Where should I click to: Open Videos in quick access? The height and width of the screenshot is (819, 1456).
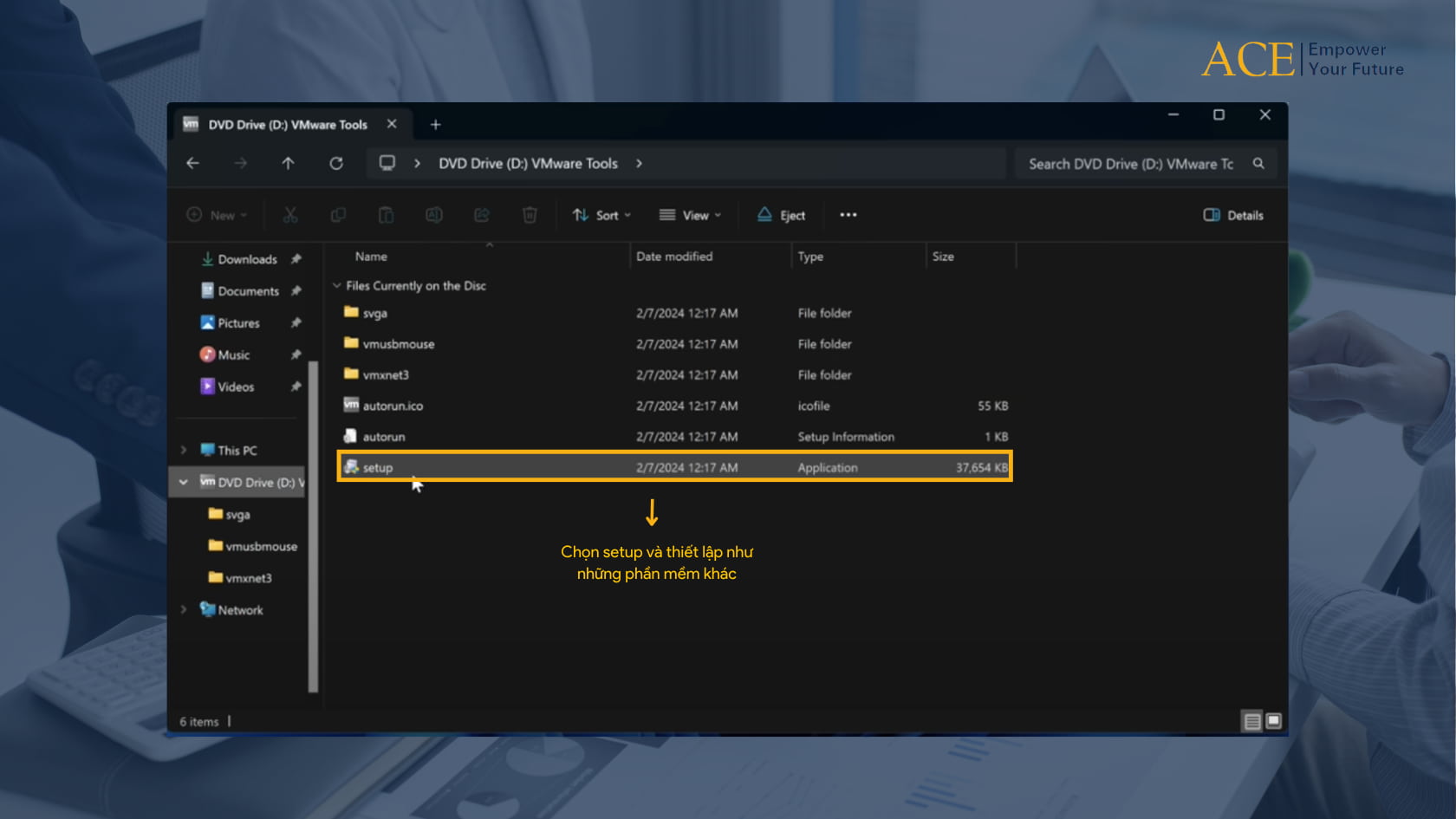[227, 387]
